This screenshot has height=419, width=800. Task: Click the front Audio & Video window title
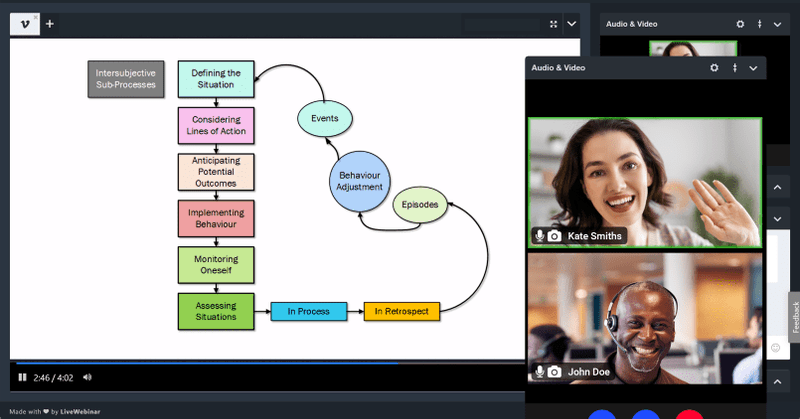click(558, 67)
